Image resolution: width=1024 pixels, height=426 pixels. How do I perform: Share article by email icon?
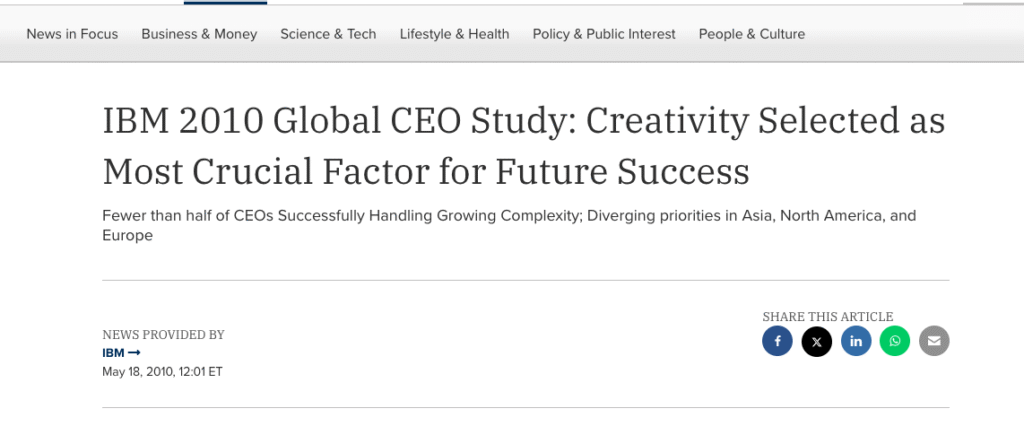tap(934, 341)
